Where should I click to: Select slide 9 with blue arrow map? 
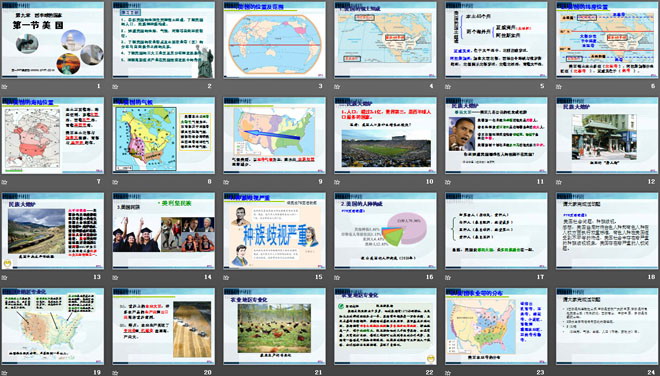click(274, 136)
